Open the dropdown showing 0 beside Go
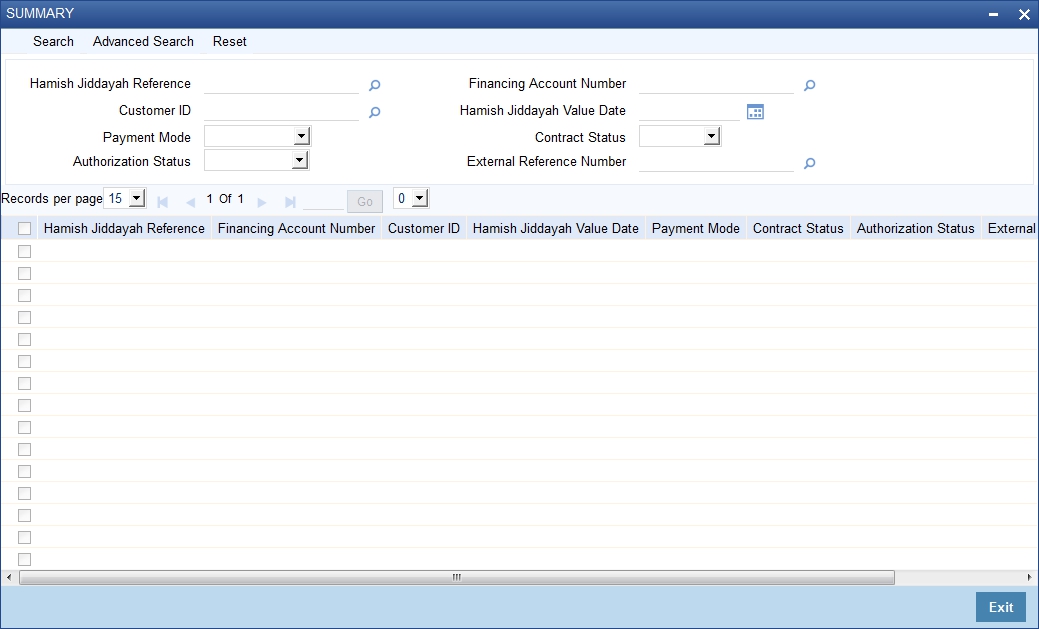 (411, 198)
